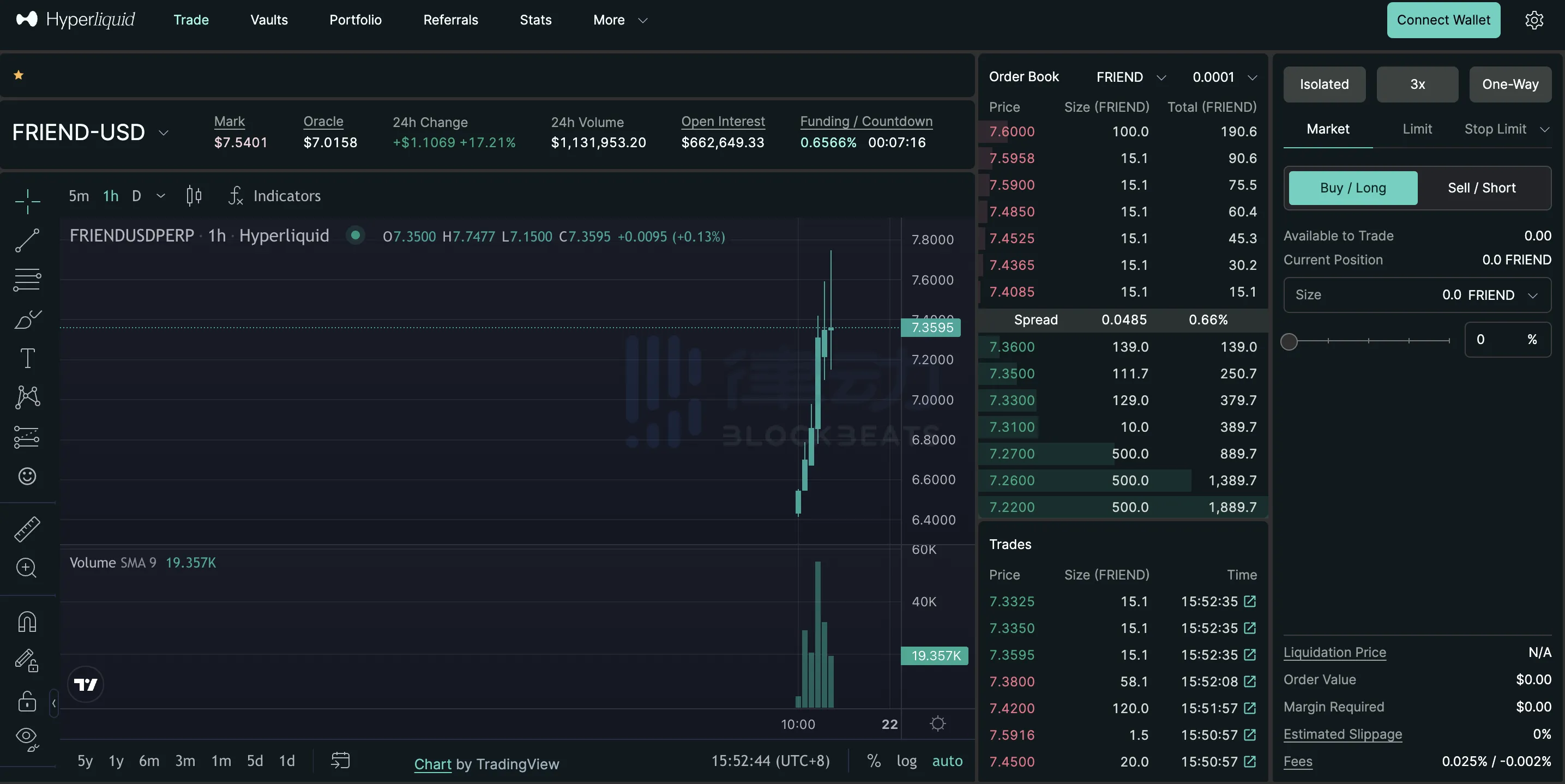
Task: Select the trend line drawing tool
Action: (27, 240)
